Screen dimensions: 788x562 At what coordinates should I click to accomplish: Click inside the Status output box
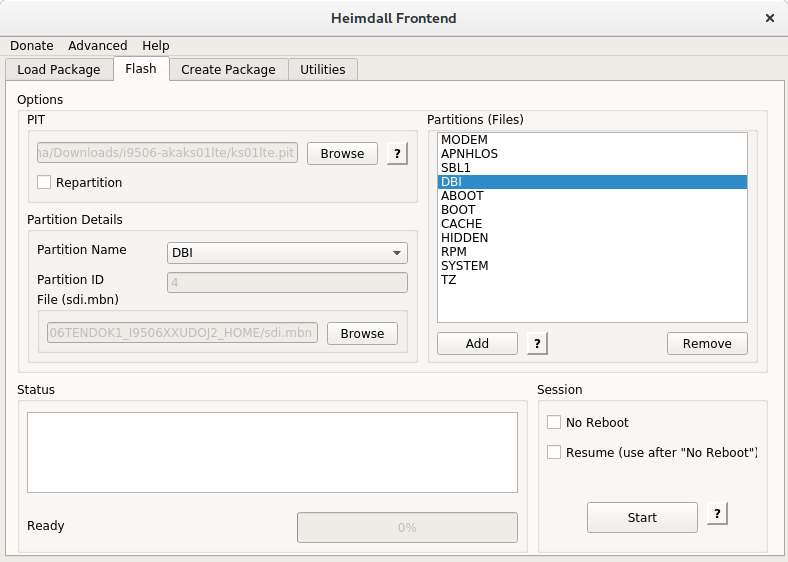tap(272, 452)
